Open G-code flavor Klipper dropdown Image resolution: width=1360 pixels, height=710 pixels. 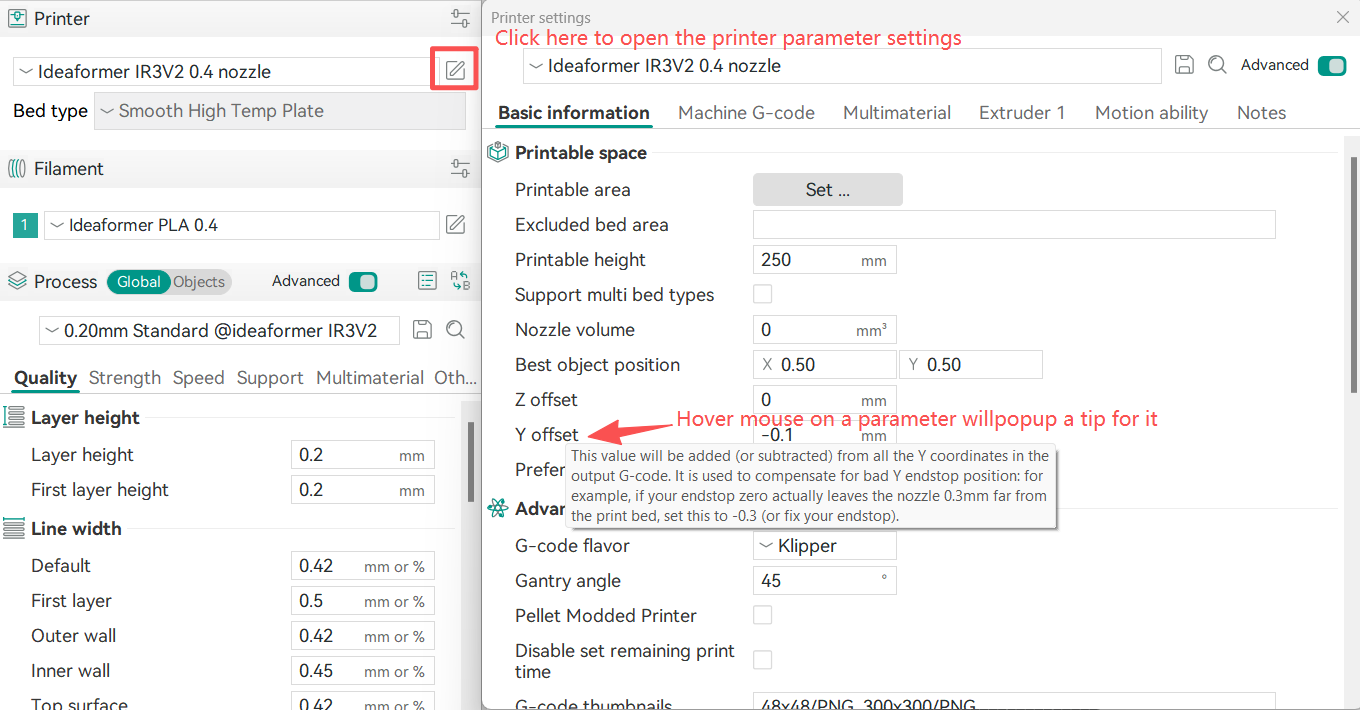pyautogui.click(x=824, y=546)
